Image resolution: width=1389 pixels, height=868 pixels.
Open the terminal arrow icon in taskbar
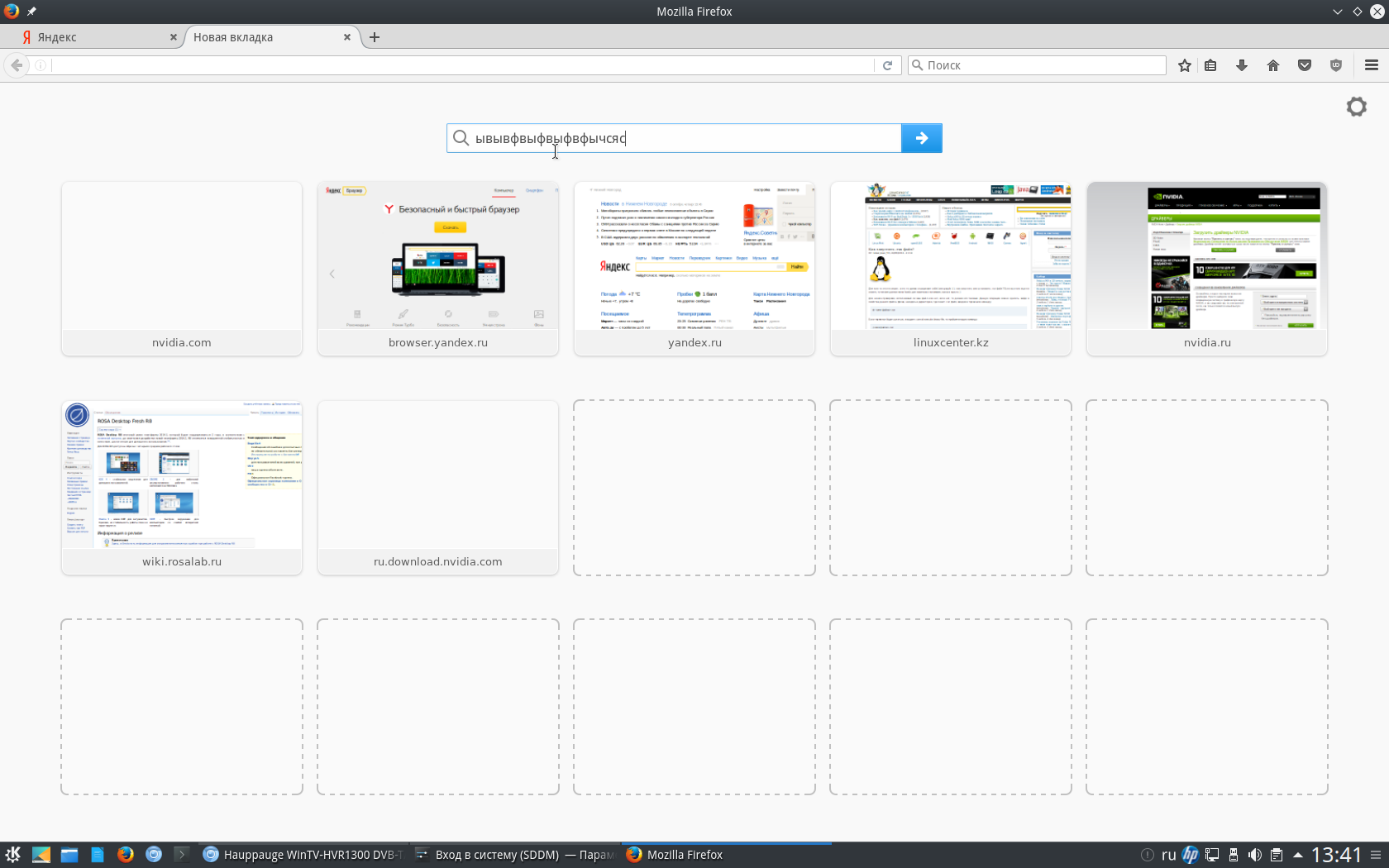[182, 855]
